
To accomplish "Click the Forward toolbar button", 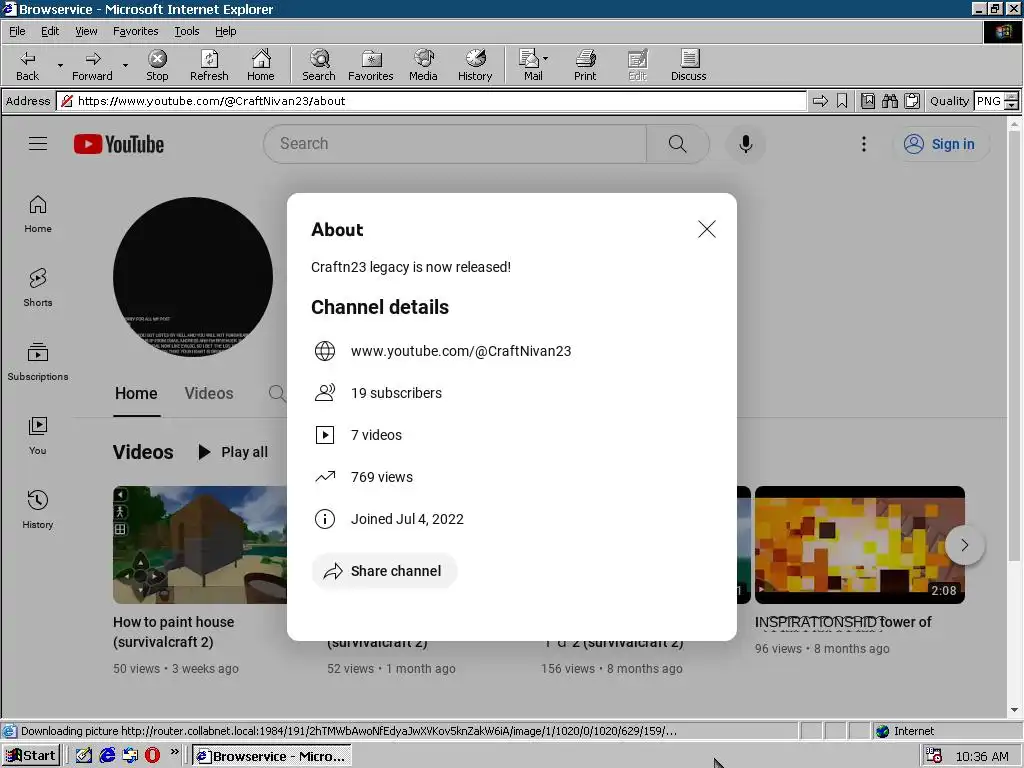I will coord(92,65).
